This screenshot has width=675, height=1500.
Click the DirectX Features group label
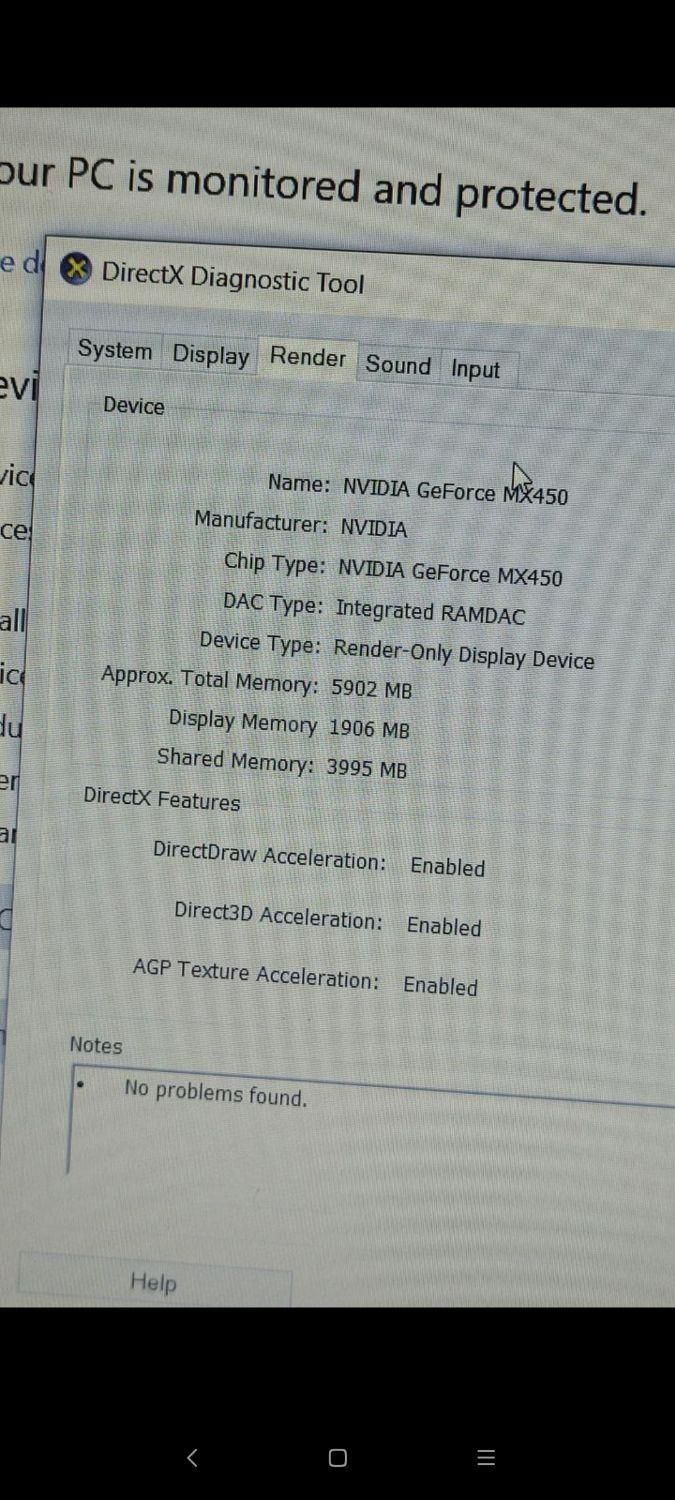pyautogui.click(x=162, y=799)
